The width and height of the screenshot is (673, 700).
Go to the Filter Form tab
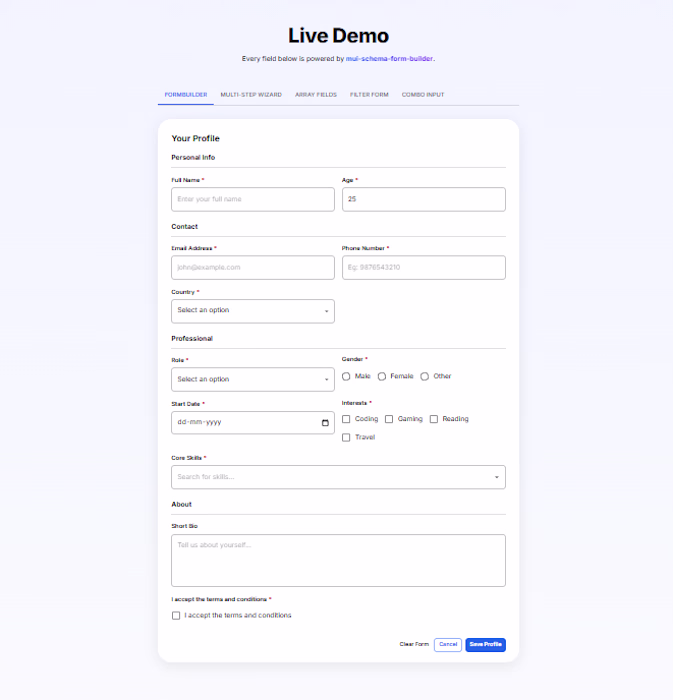[x=369, y=95]
